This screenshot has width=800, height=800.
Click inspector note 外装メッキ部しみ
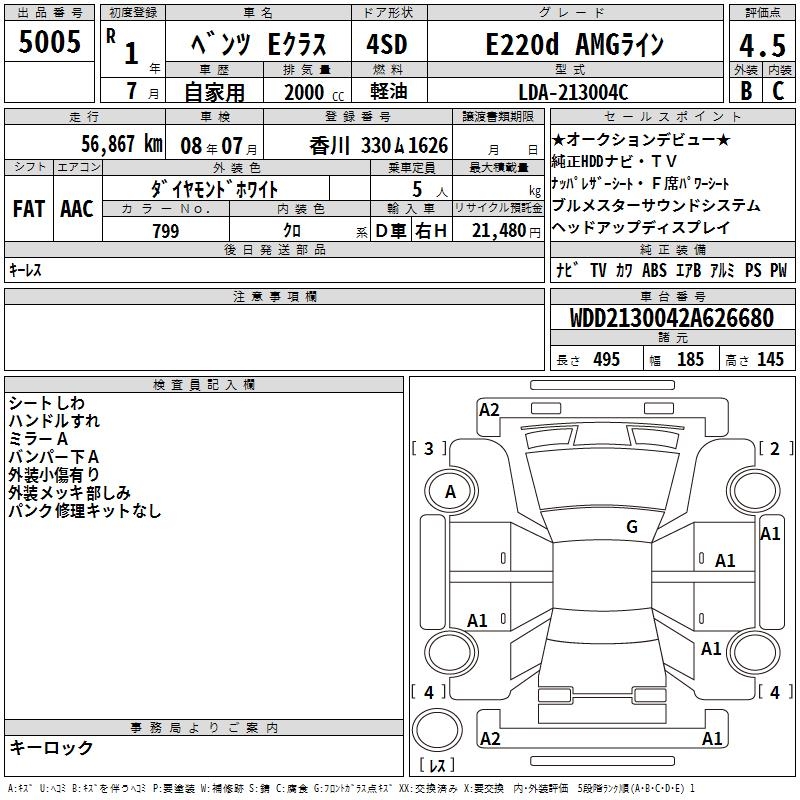[69, 492]
